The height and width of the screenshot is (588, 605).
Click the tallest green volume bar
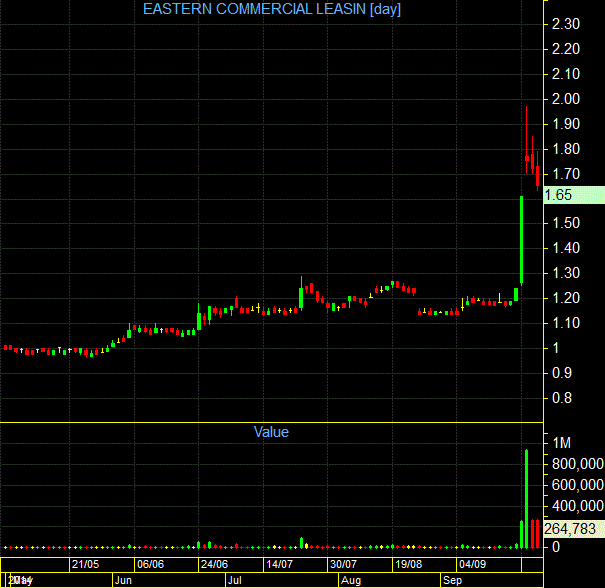click(x=527, y=498)
